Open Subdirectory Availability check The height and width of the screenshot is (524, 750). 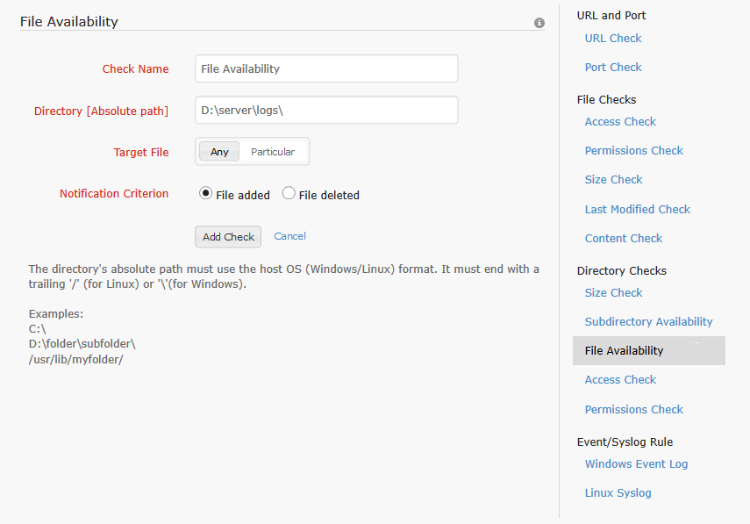(648, 322)
